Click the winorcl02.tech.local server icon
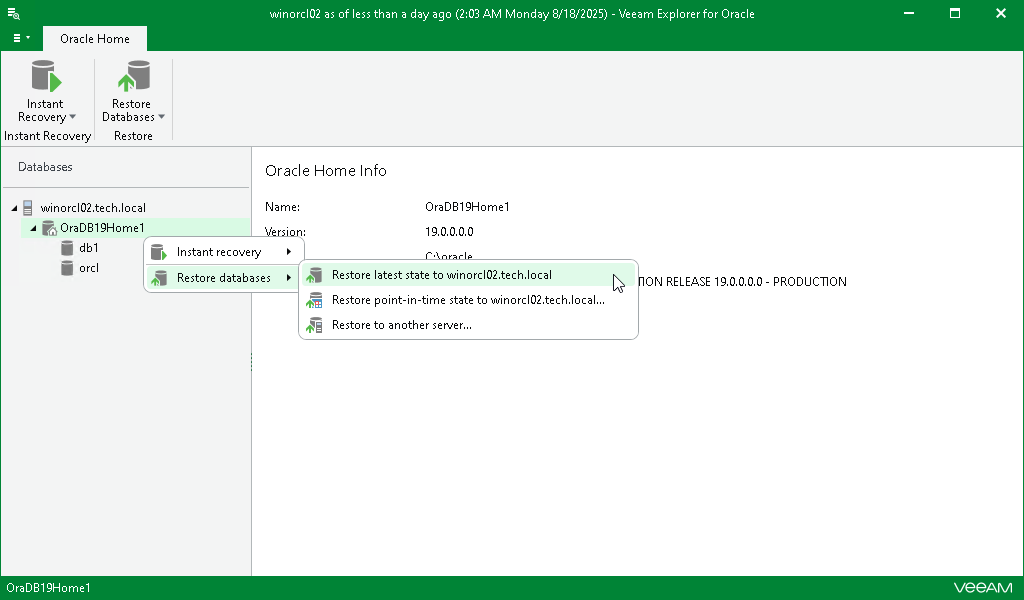This screenshot has width=1024, height=600. point(27,207)
